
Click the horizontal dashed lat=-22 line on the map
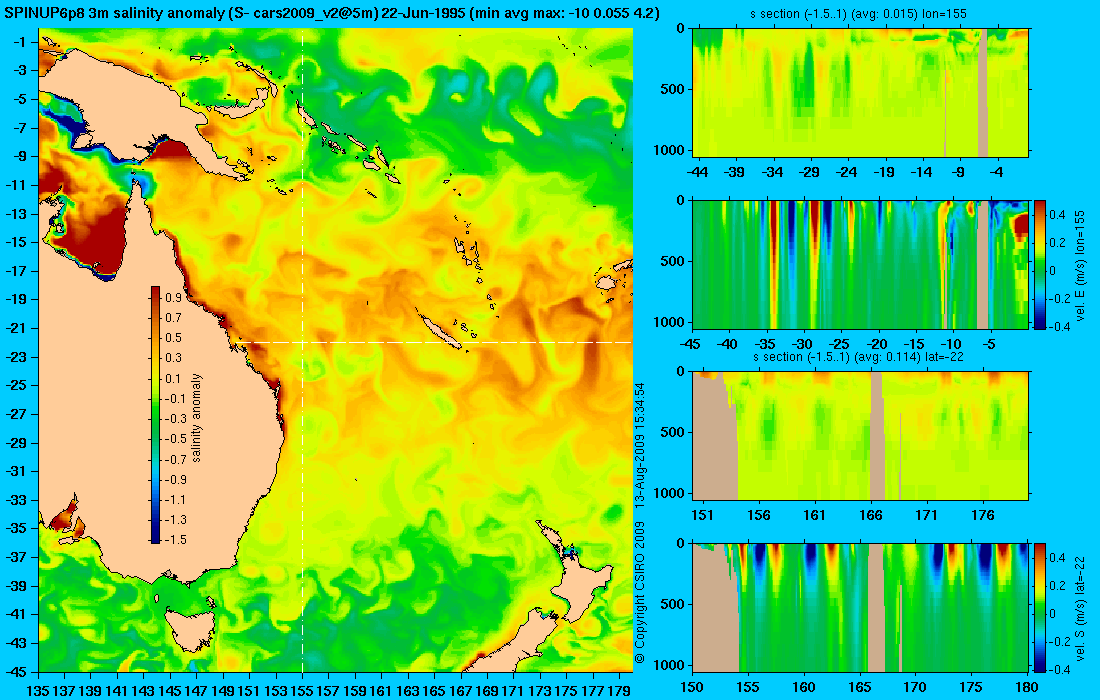pos(435,342)
